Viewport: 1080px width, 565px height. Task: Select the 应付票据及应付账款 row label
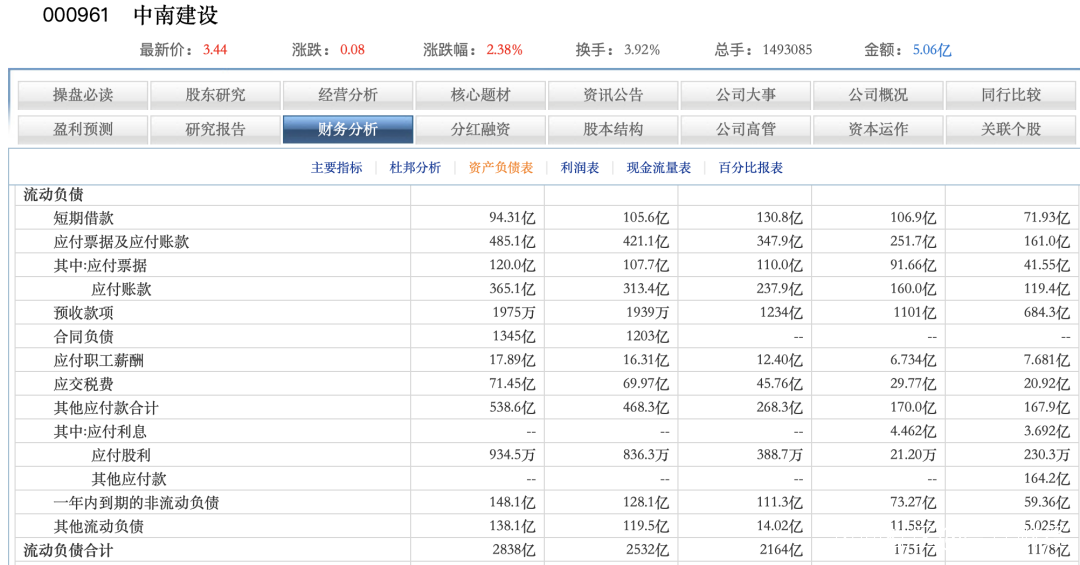[121, 242]
